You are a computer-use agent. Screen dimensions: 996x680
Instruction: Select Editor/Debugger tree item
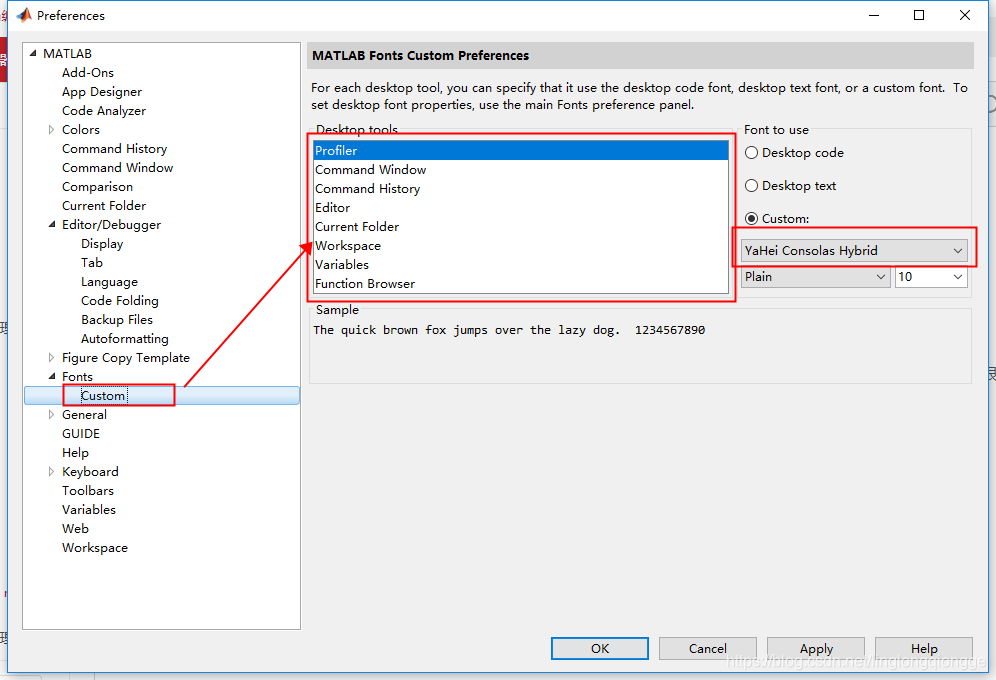click(111, 225)
